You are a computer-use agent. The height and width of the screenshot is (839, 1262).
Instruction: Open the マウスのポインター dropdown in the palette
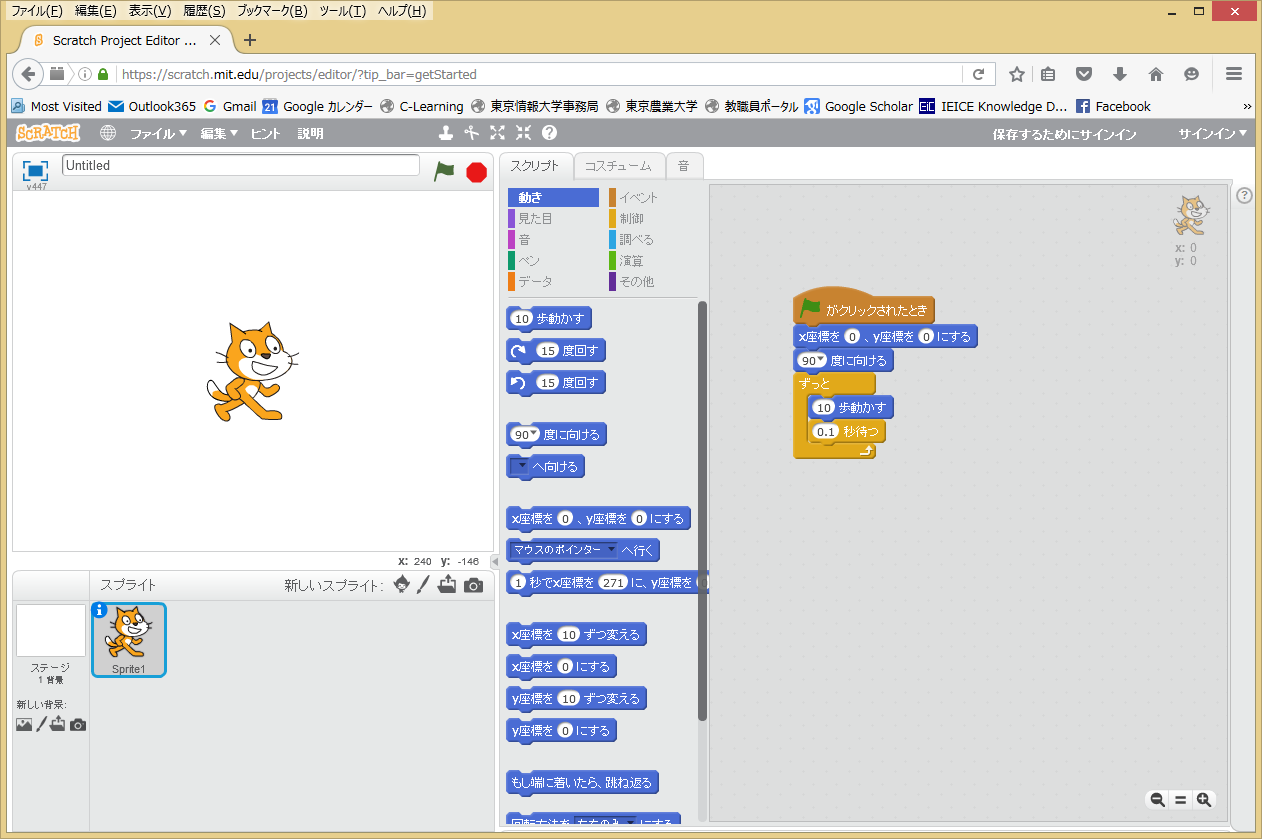563,550
